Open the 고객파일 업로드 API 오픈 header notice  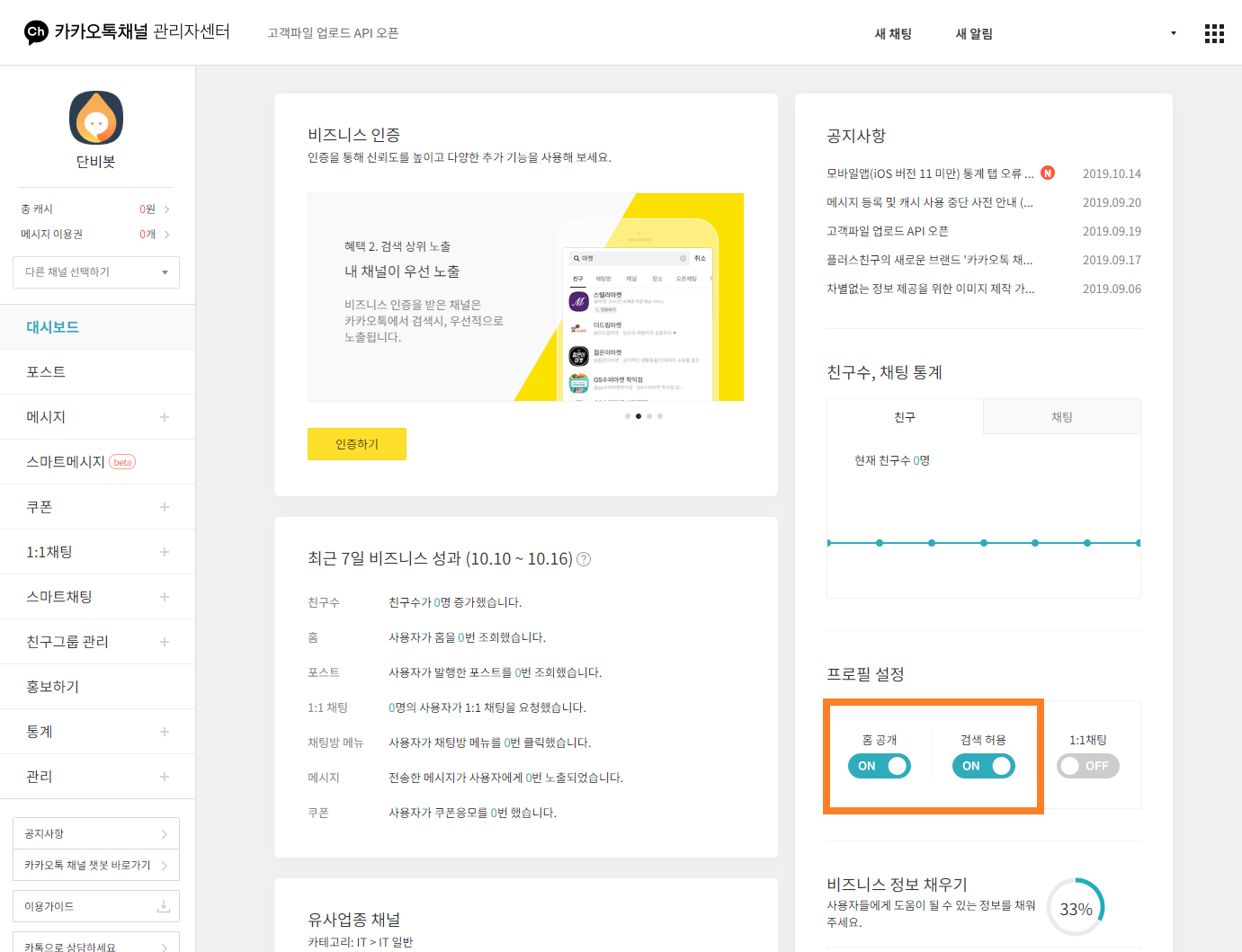(333, 33)
